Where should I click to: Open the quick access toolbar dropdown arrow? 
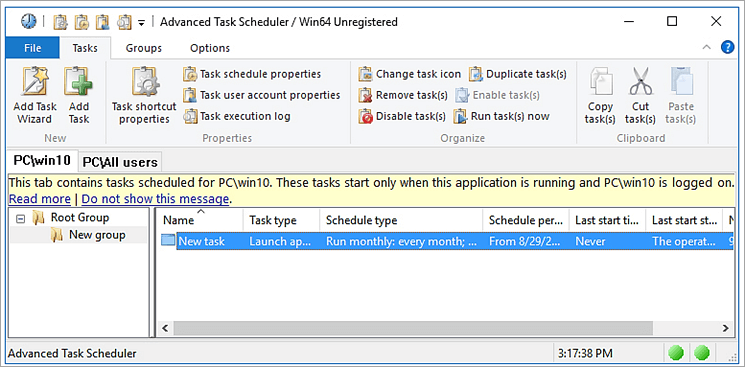tap(141, 22)
